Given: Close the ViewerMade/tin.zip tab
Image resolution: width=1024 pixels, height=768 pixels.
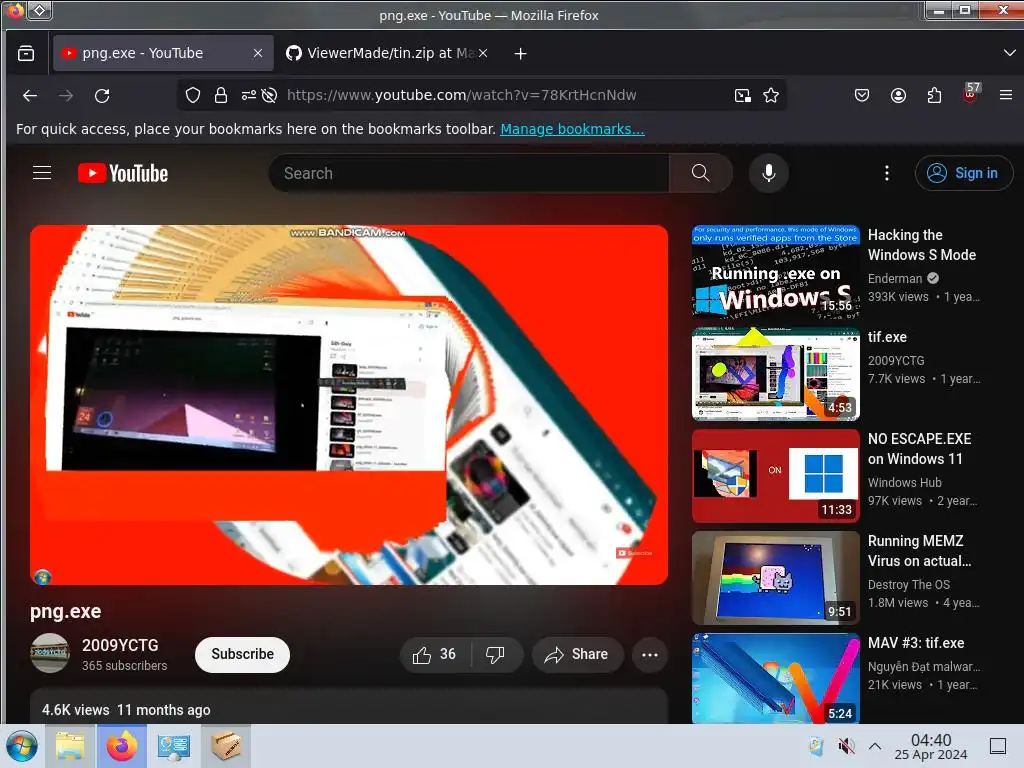Looking at the screenshot, I should pyautogui.click(x=483, y=54).
